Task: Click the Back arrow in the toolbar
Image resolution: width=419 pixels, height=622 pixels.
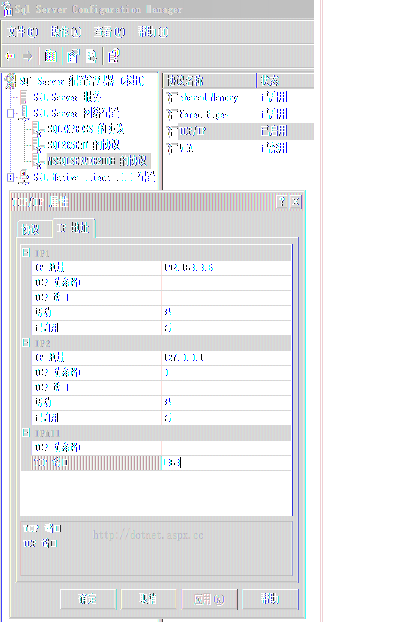Action: coord(11,56)
